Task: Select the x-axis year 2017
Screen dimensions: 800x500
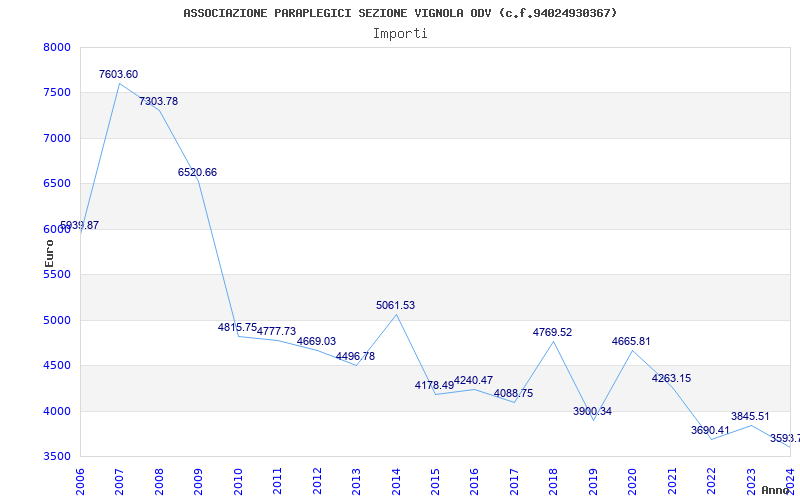Action: coord(514,482)
